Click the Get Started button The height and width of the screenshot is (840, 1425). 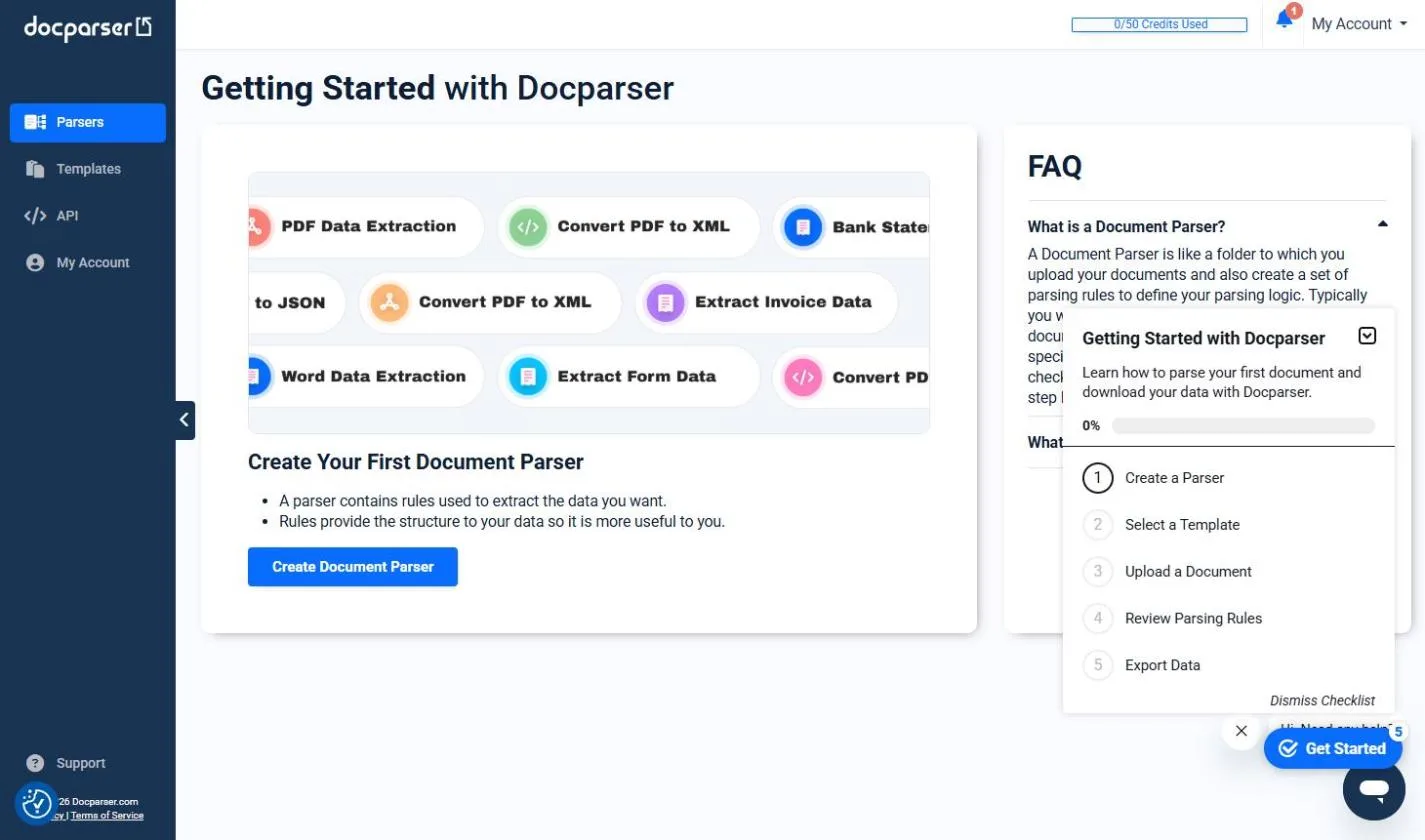[1333, 748]
